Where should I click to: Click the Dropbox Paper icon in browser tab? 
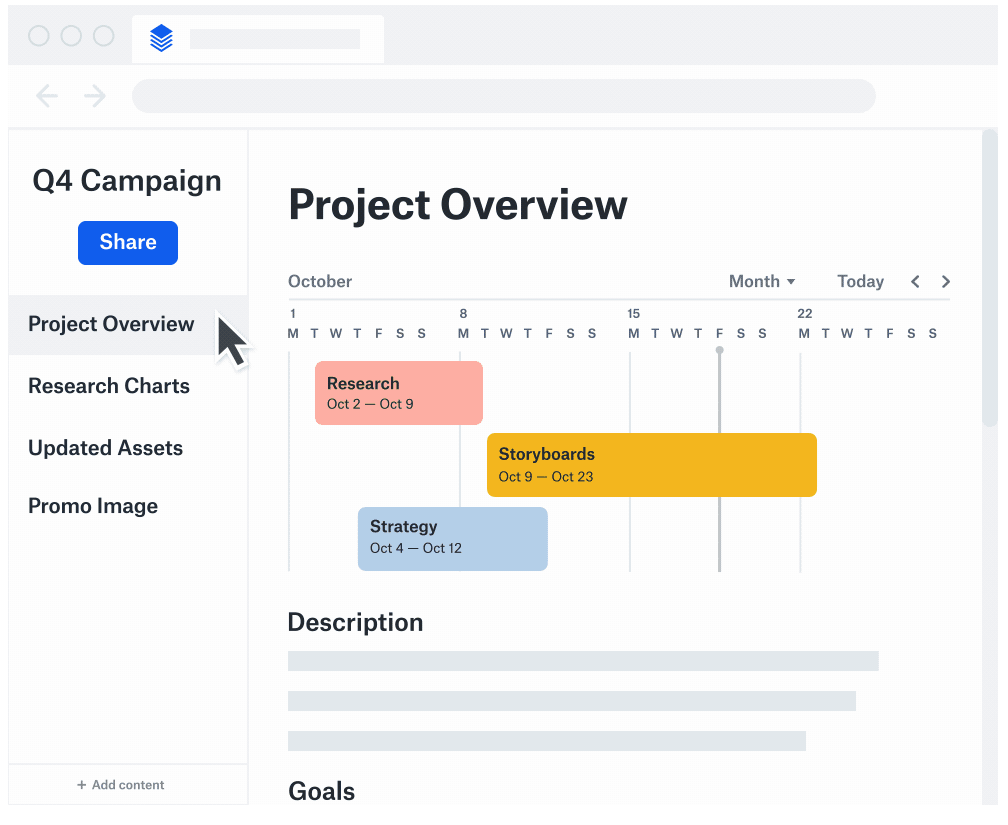coord(161,37)
